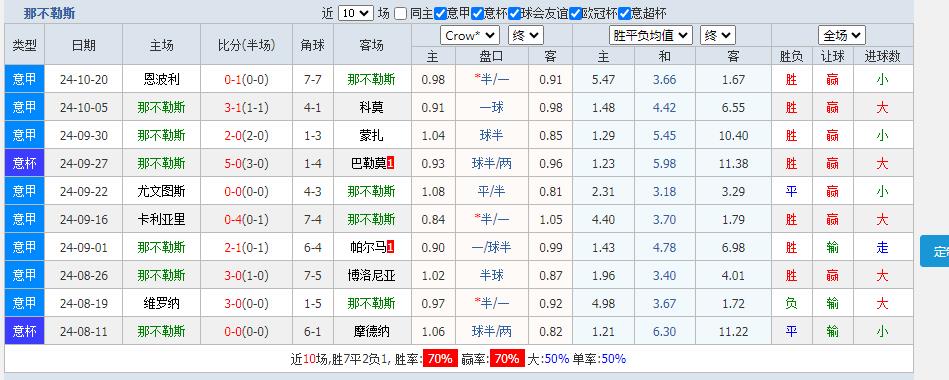Expand the 终 dropdown beside 胜平负均值
949x380 pixels.
coord(718,36)
